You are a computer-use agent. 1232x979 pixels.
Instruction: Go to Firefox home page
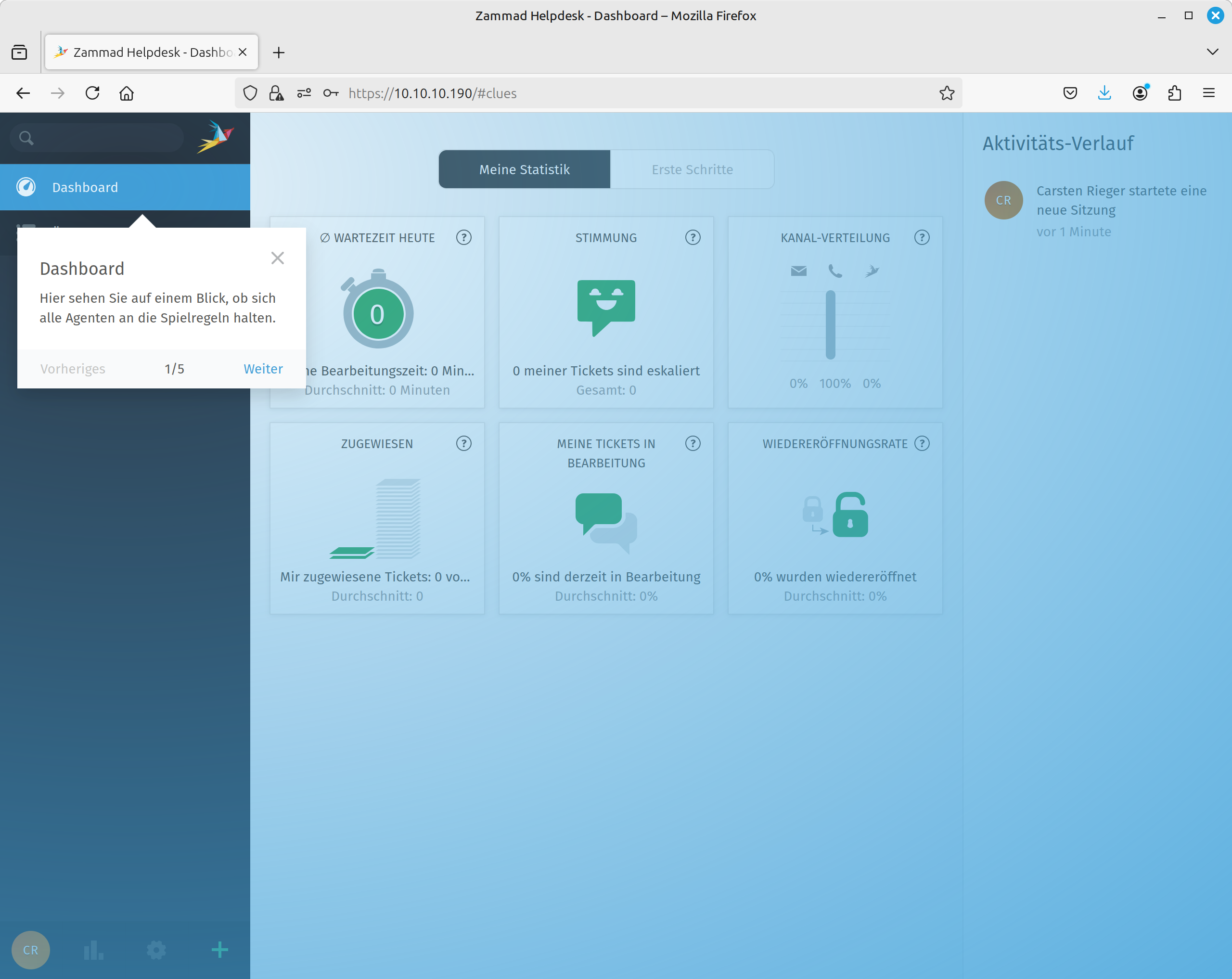[126, 93]
